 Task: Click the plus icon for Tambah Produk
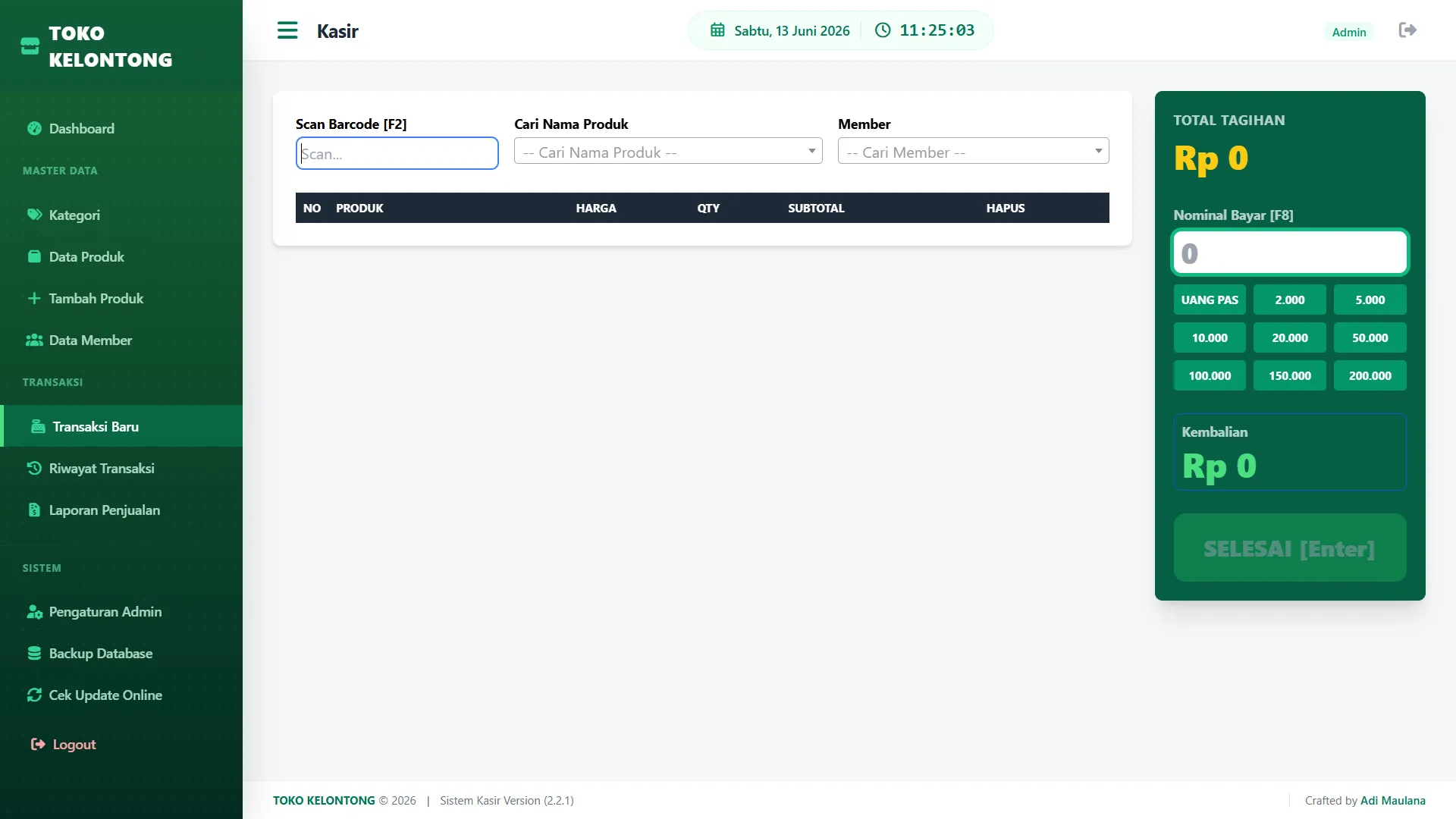pyautogui.click(x=34, y=298)
